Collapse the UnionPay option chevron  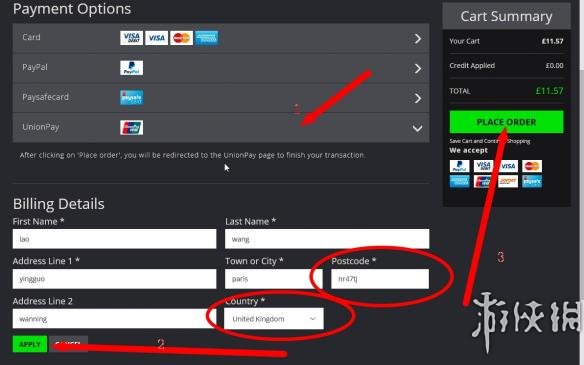(418, 128)
